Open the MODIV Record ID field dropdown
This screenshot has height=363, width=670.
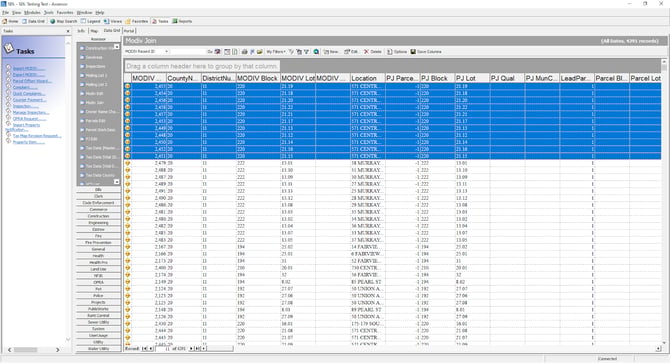pos(166,52)
